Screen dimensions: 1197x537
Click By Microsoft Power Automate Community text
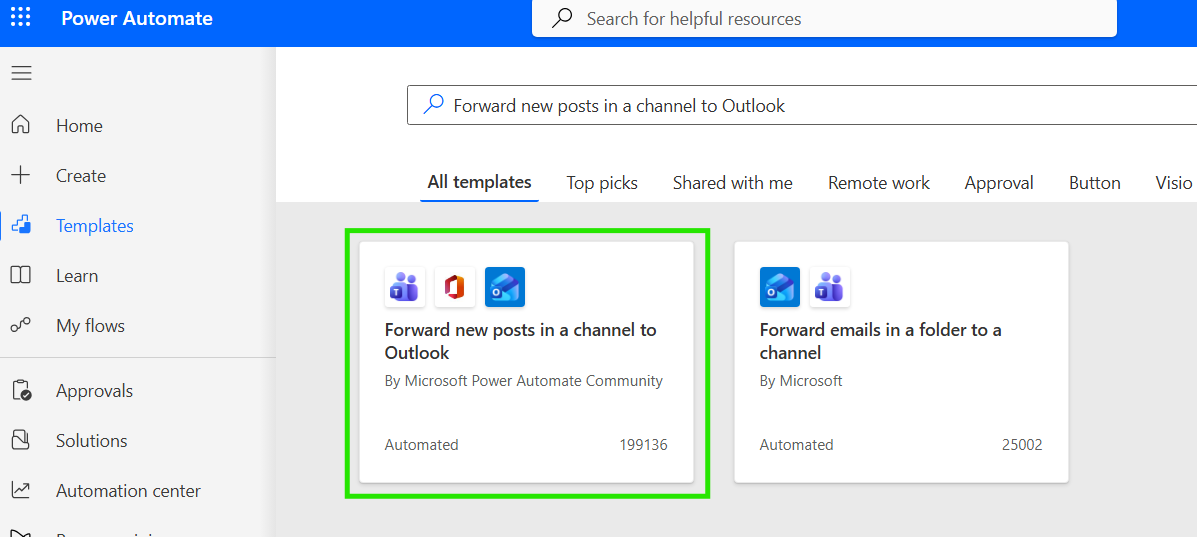click(x=524, y=380)
